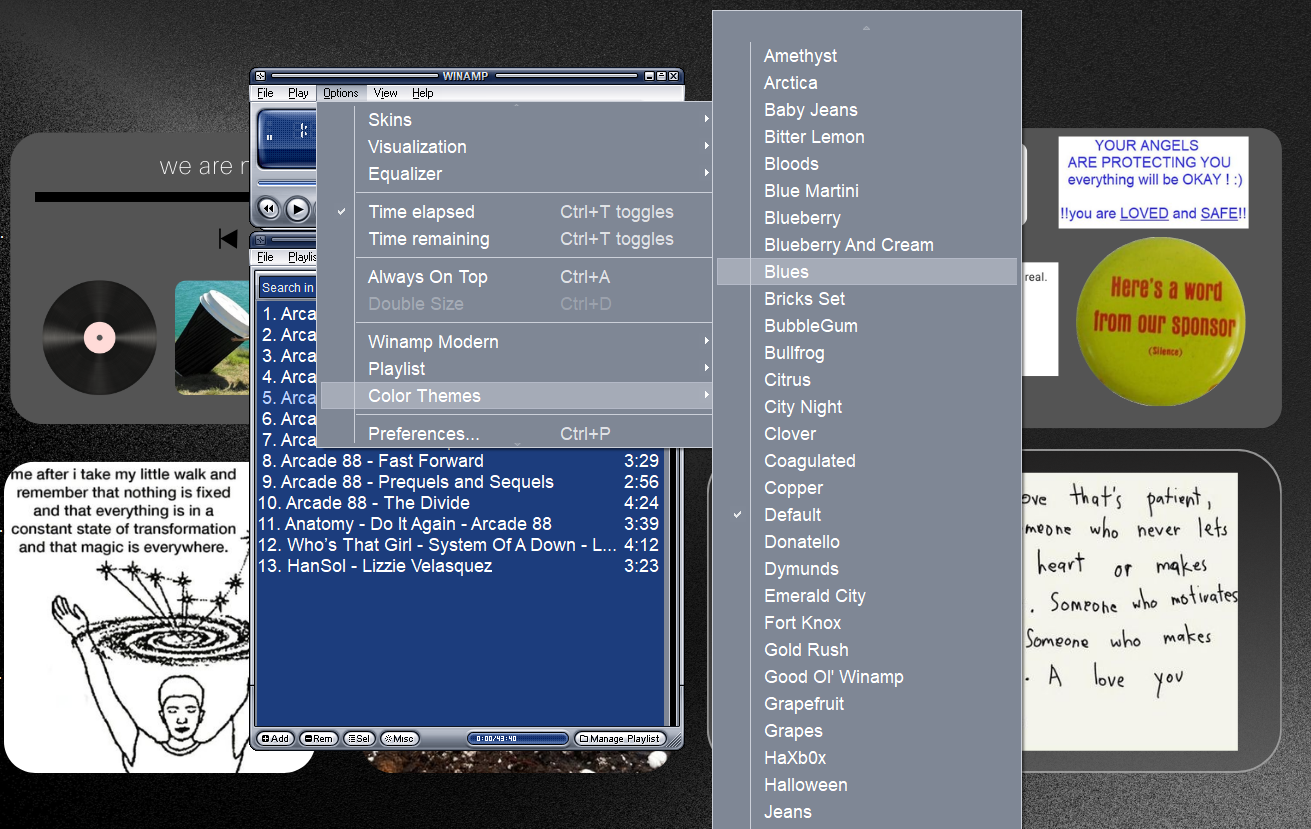Select track 8 Arcade 88 - Fast Forward

click(x=460, y=461)
